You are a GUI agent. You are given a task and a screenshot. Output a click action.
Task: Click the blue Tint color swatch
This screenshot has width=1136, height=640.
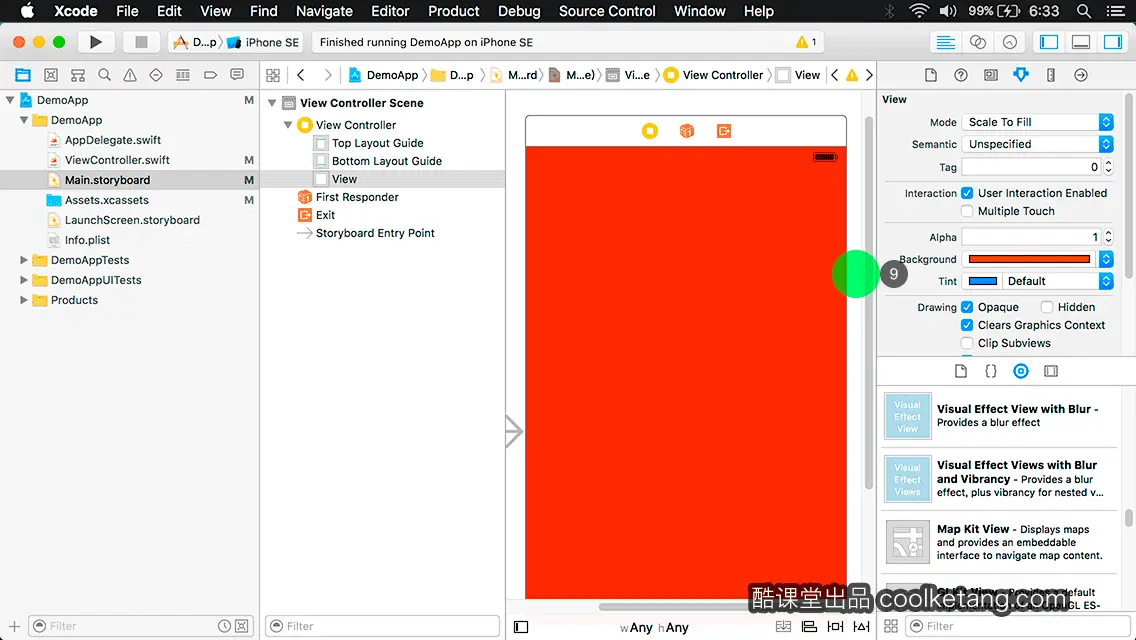(x=982, y=281)
